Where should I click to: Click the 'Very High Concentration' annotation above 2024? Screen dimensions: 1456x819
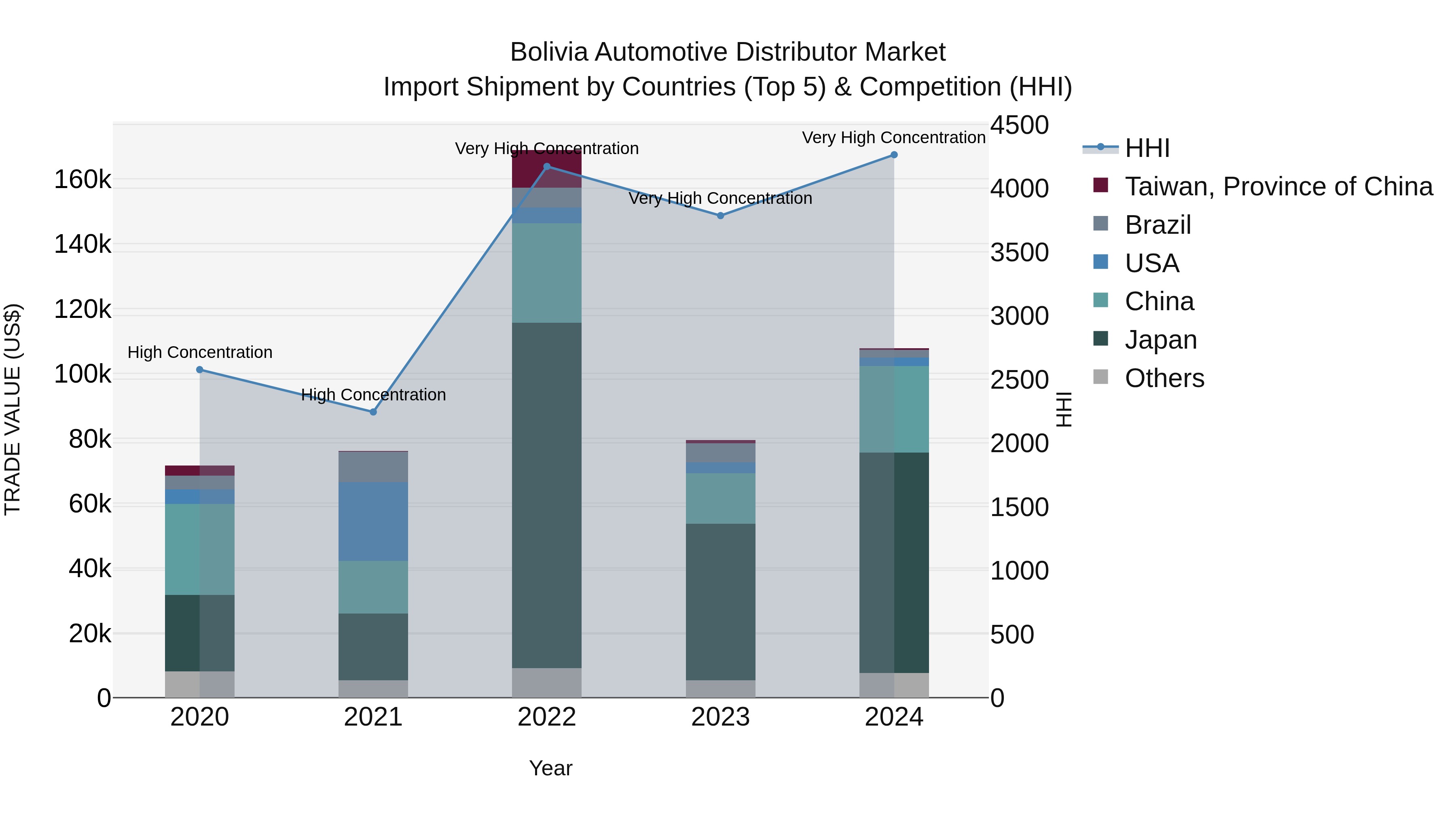(893, 138)
